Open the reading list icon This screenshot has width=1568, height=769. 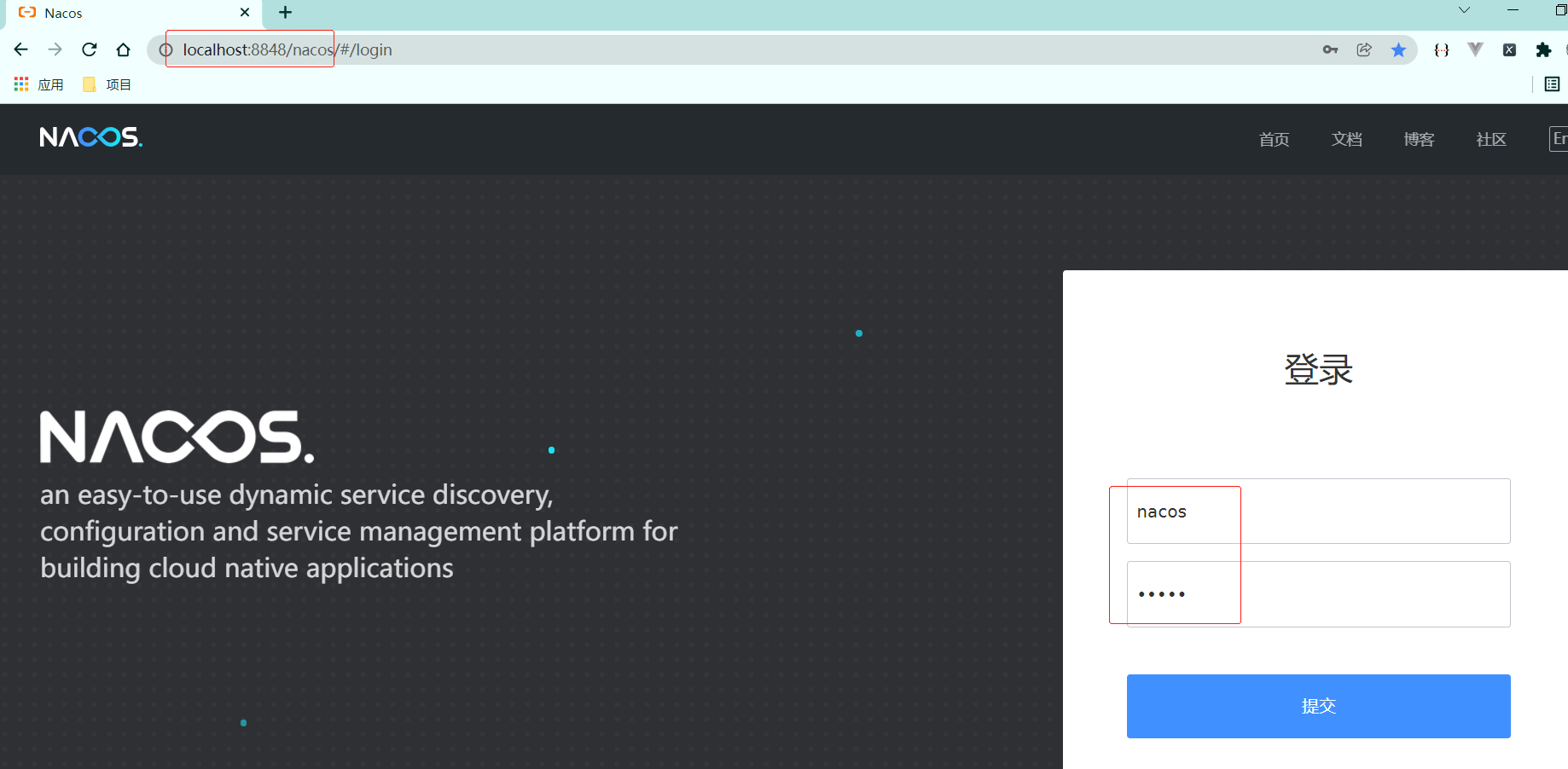pyautogui.click(x=1552, y=84)
